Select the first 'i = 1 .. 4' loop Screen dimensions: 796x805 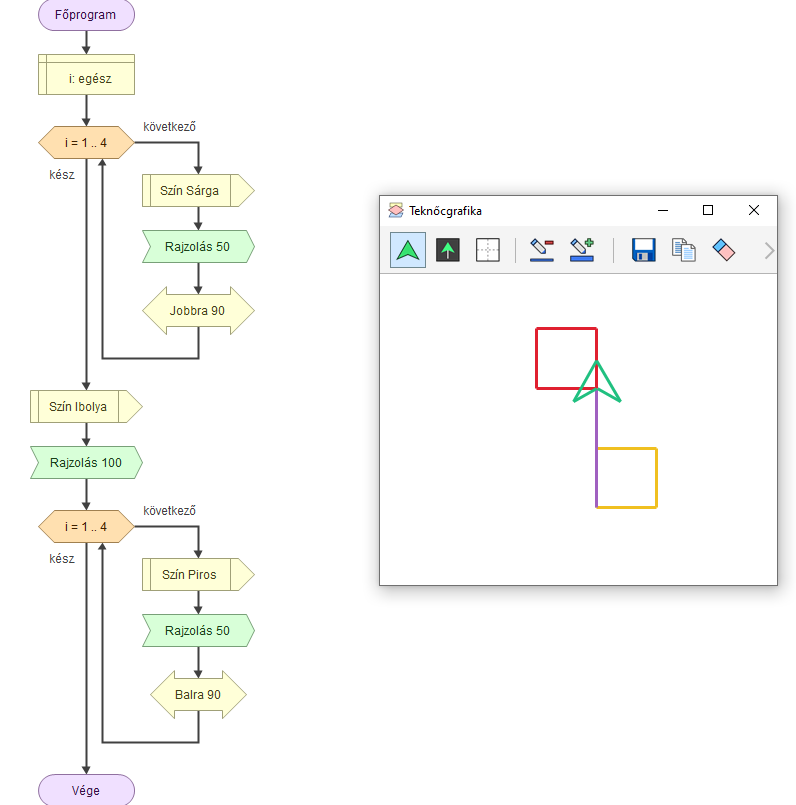tap(86, 143)
